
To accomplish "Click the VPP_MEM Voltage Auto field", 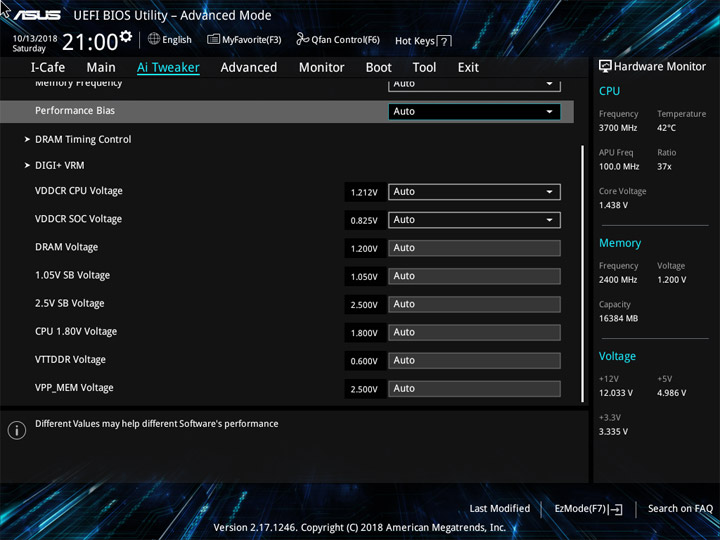I will 474,388.
